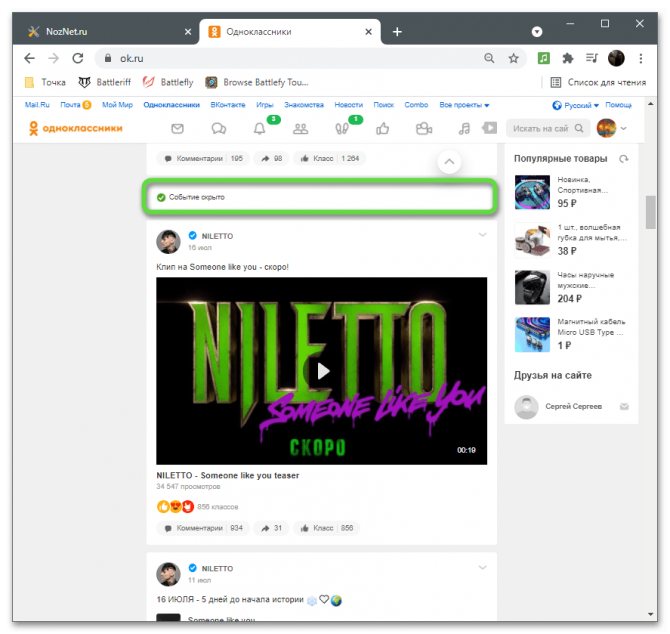Click the Класс 856 like button

pyautogui.click(x=327, y=528)
